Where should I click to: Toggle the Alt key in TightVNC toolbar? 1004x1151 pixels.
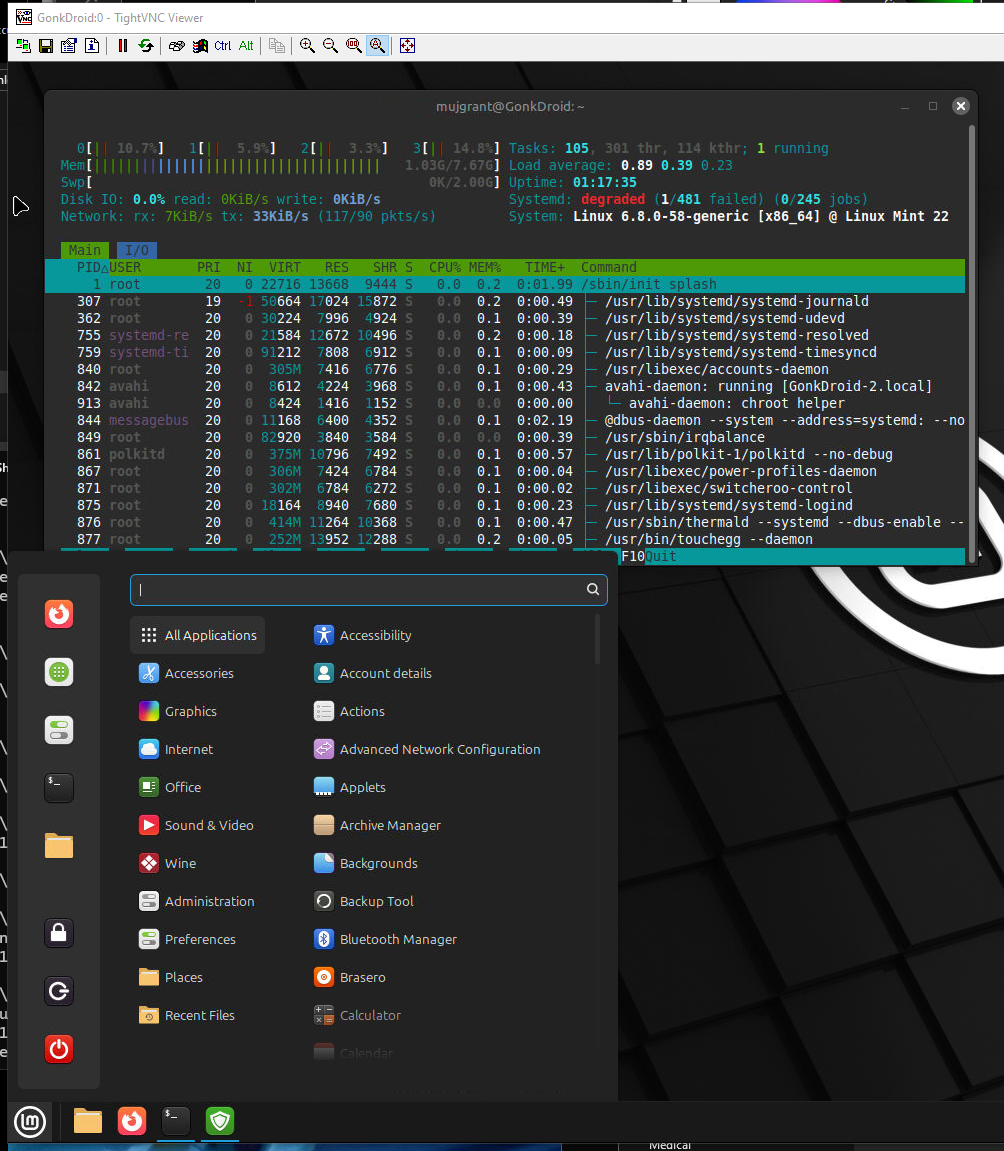tap(246, 46)
